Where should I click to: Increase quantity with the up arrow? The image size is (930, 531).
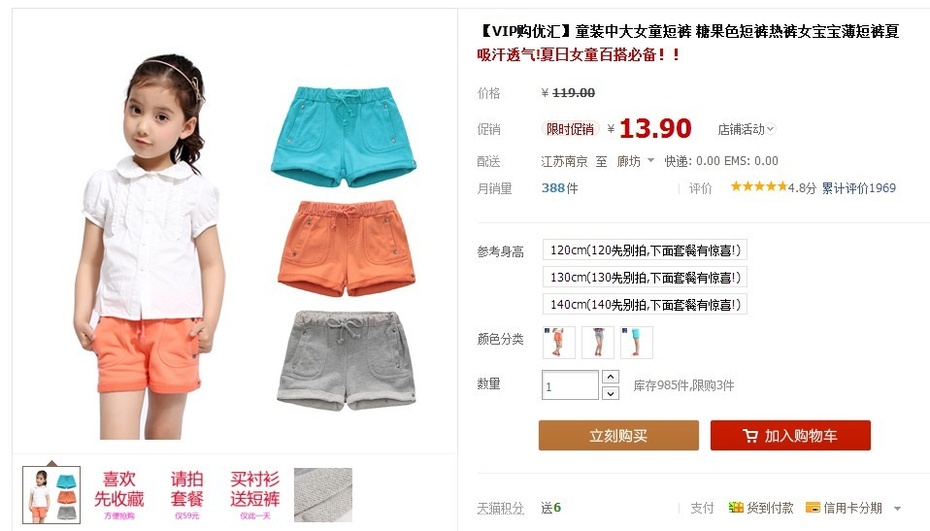coord(610,377)
